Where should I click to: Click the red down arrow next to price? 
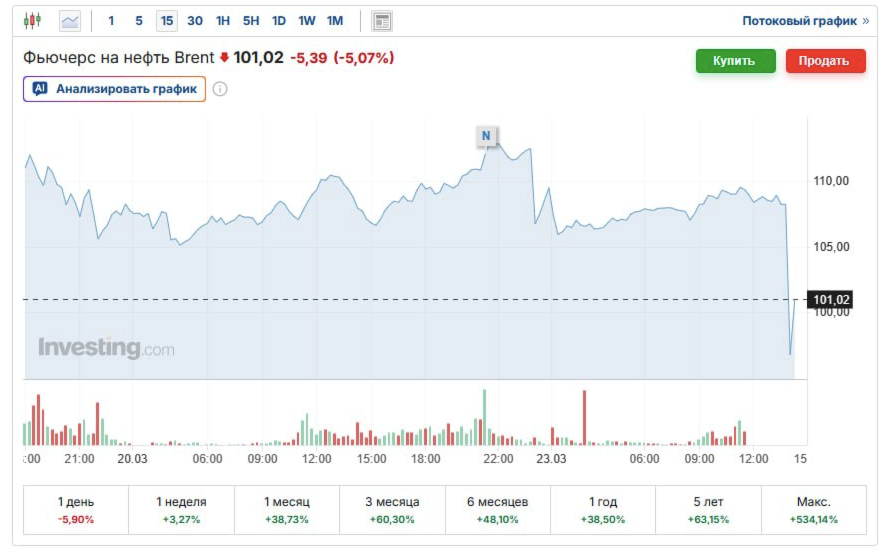click(224, 58)
